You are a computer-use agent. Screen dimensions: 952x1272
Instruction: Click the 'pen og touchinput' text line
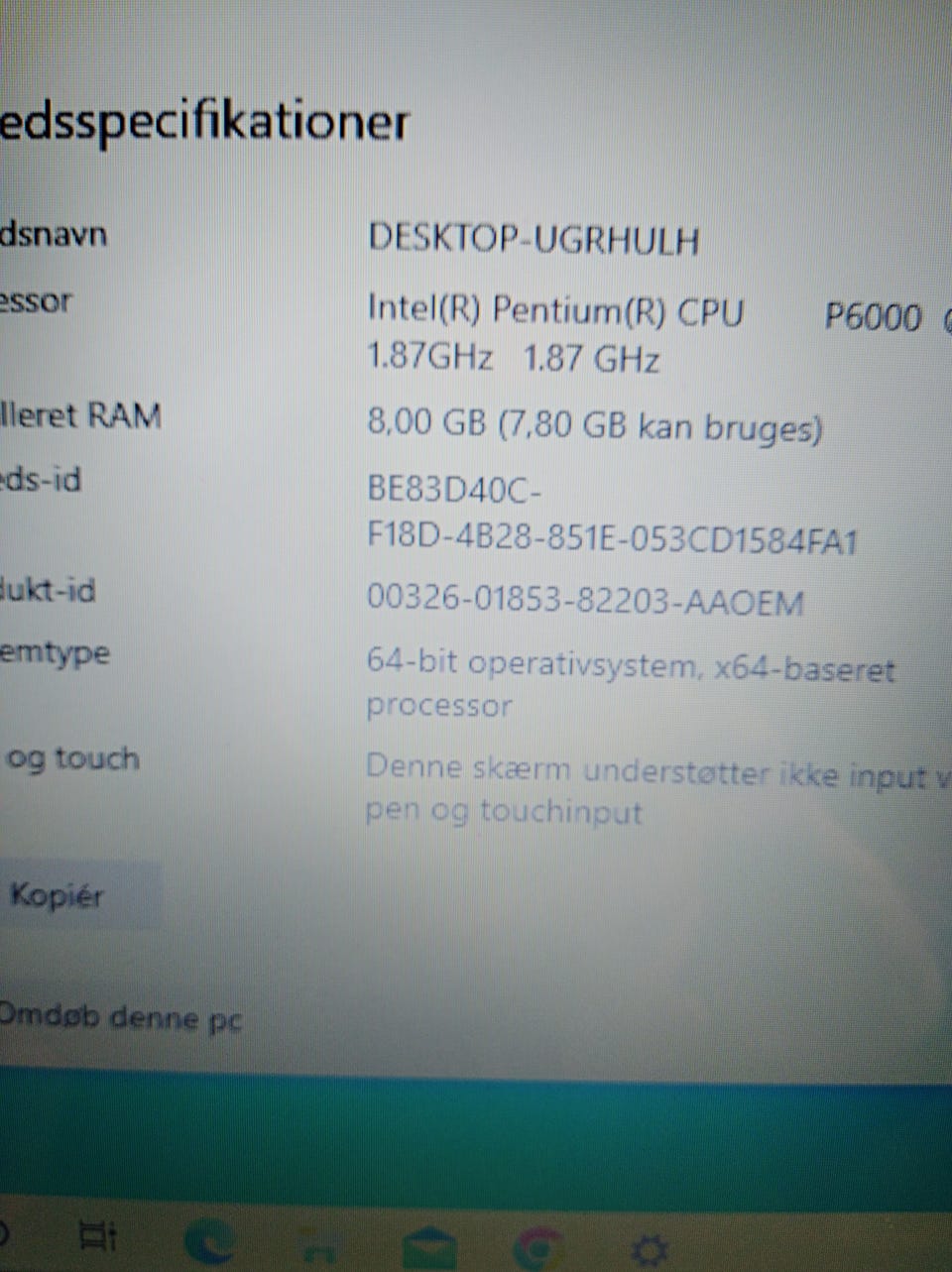[x=504, y=812]
